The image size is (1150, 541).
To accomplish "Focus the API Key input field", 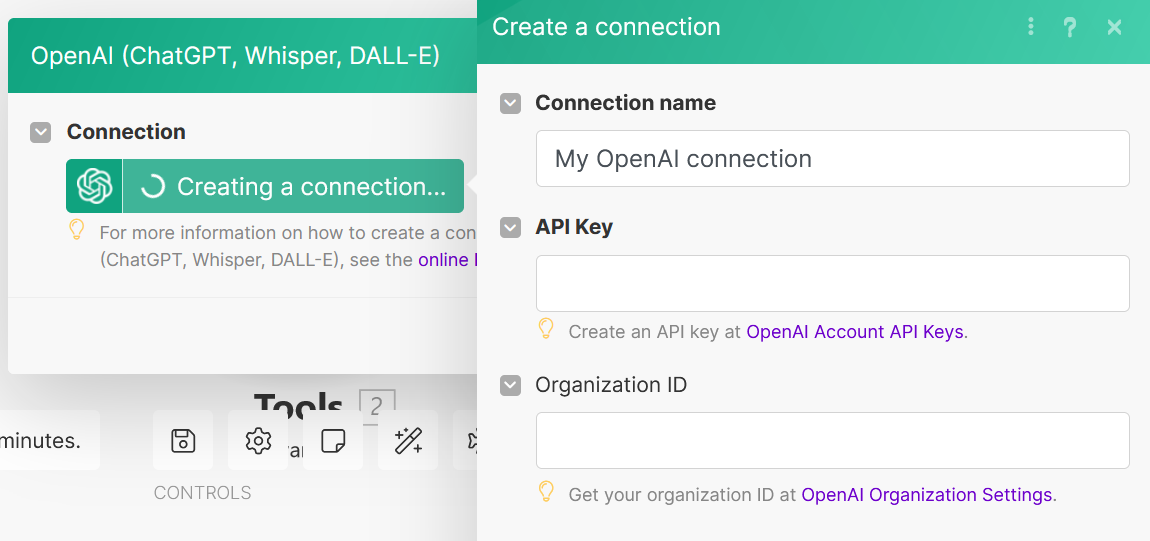I will point(832,283).
